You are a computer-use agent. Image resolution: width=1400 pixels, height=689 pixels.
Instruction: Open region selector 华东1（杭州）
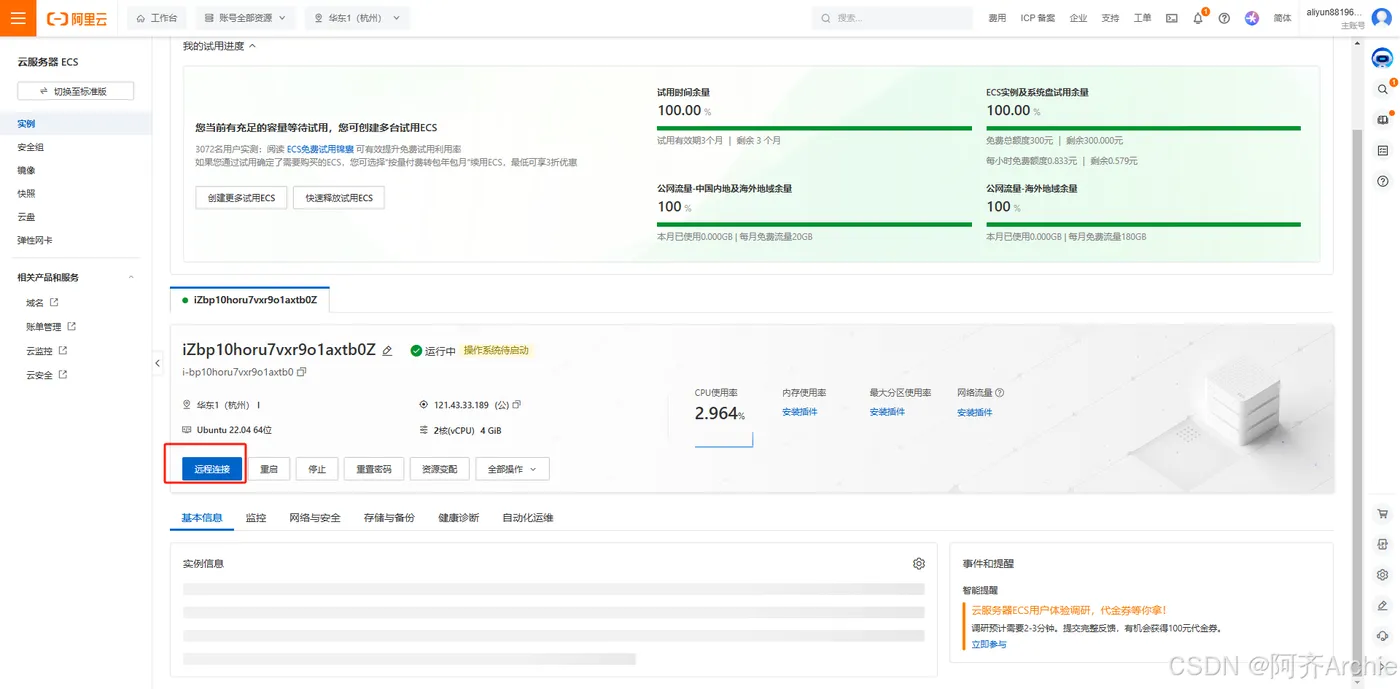click(356, 18)
